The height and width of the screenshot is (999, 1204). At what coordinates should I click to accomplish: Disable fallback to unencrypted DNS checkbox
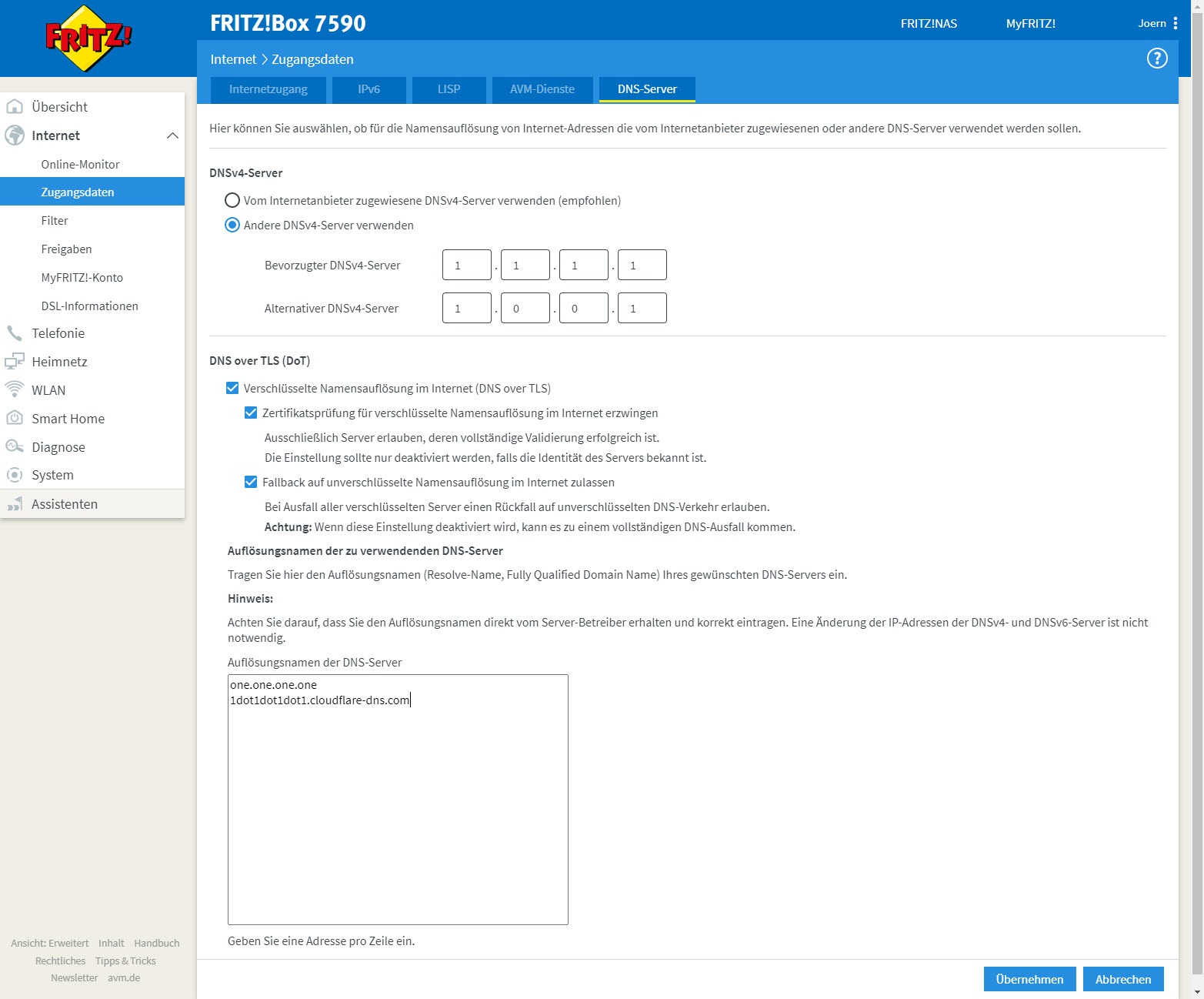251,483
